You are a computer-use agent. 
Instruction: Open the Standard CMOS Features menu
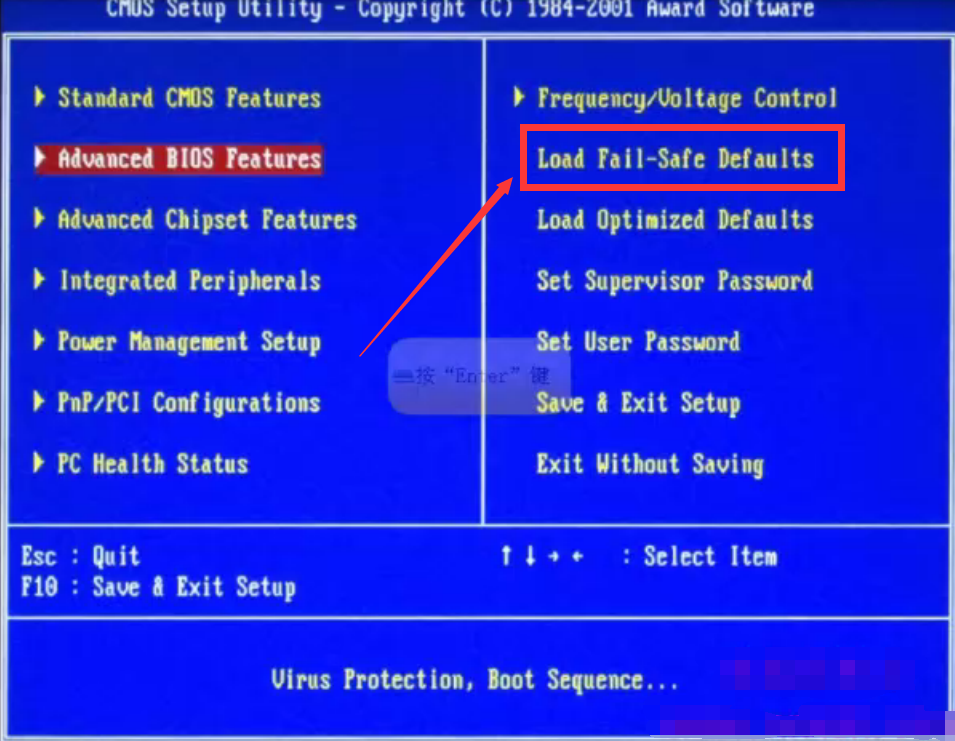[x=189, y=98]
